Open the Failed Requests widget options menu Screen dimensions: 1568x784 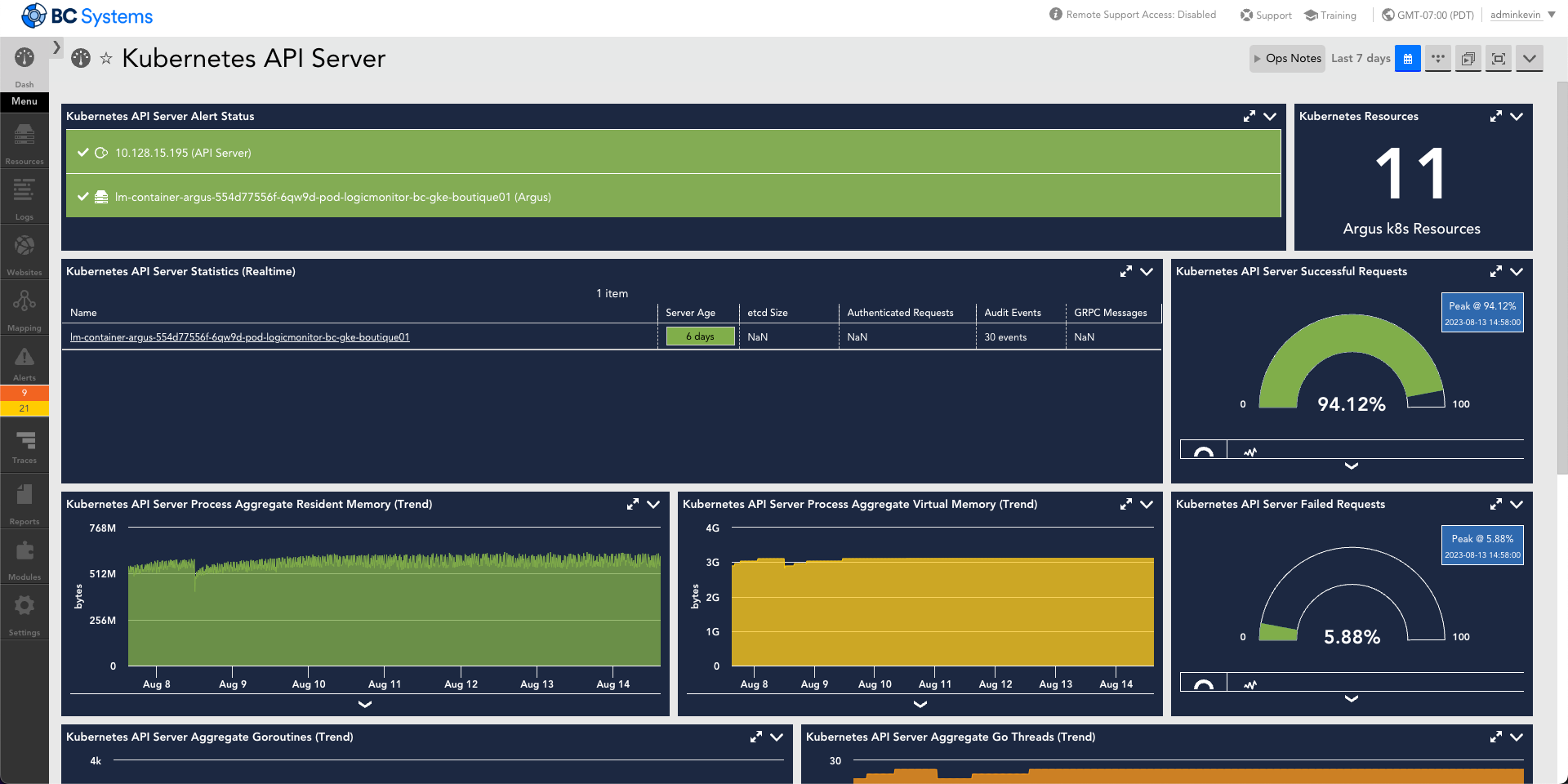click(1517, 504)
